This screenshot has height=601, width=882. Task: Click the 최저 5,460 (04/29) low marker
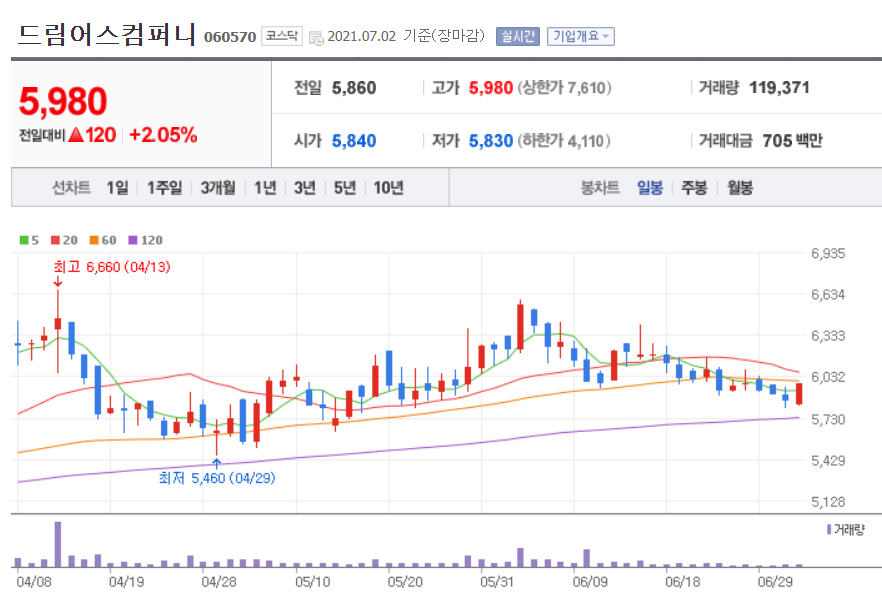[217, 478]
